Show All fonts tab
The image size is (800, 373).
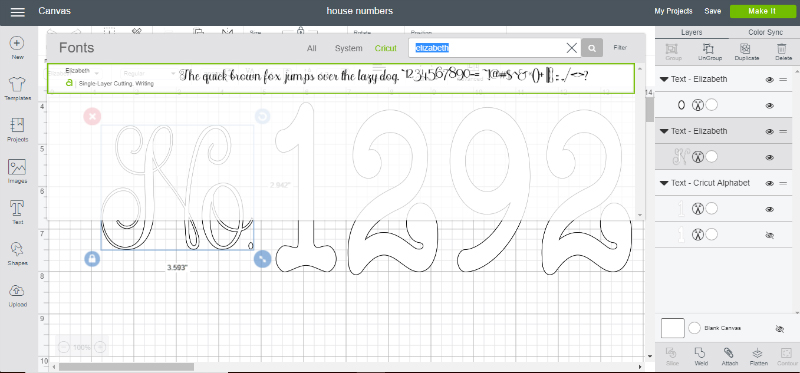[312, 48]
